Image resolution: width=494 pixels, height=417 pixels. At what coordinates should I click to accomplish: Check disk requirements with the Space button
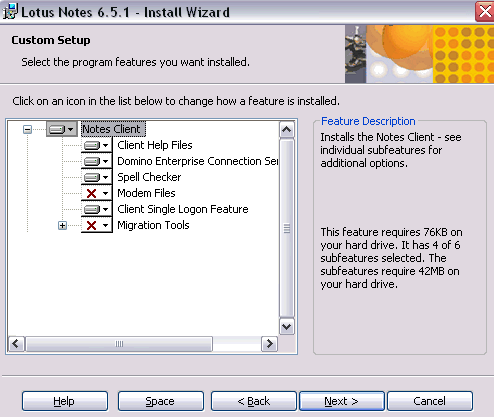tap(160, 401)
